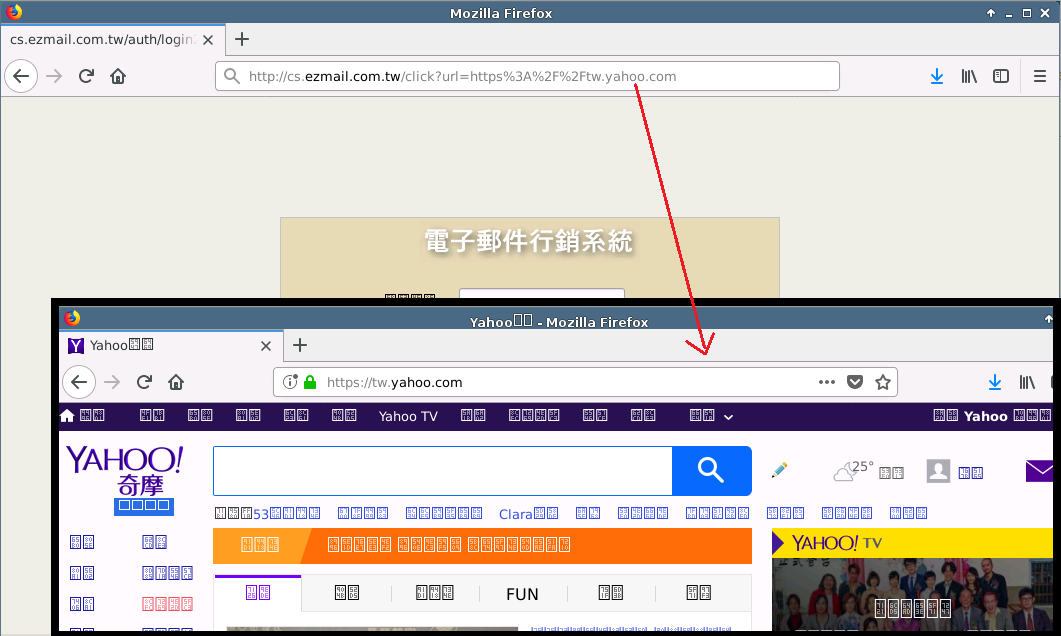Close the cs.ezmail.com.tw tab
1061x636 pixels.
(x=208, y=40)
